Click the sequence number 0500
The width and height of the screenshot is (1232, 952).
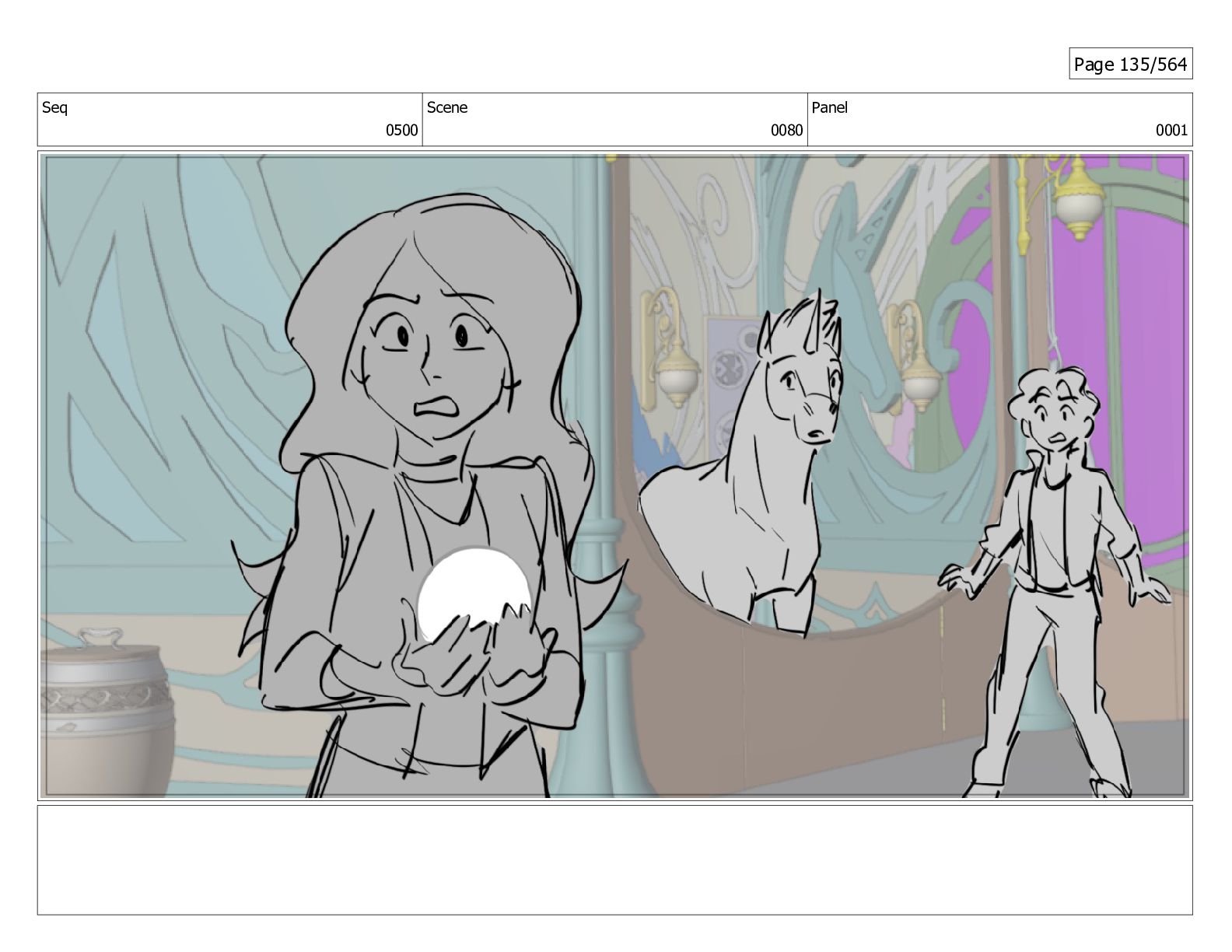click(401, 131)
